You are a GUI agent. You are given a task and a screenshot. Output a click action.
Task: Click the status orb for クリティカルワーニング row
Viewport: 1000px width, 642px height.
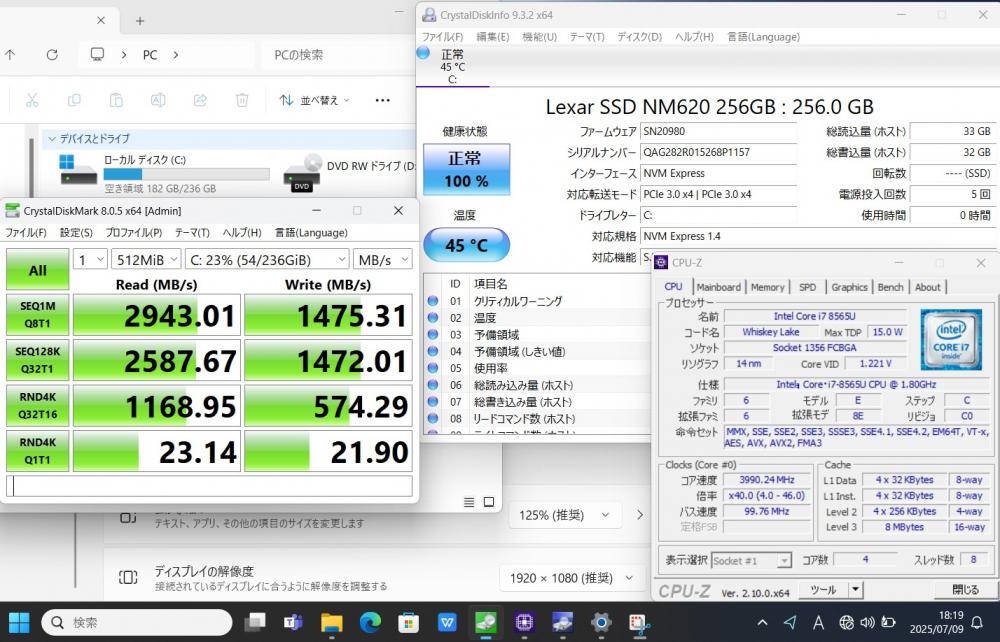(433, 301)
